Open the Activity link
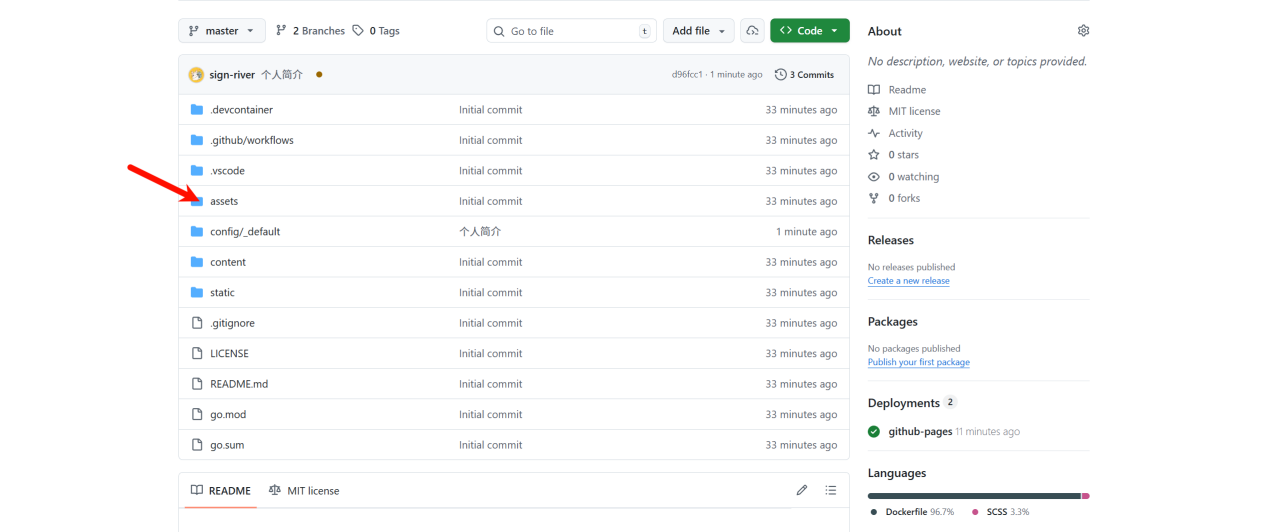Viewport: 1268px width, 532px height. (x=895, y=133)
